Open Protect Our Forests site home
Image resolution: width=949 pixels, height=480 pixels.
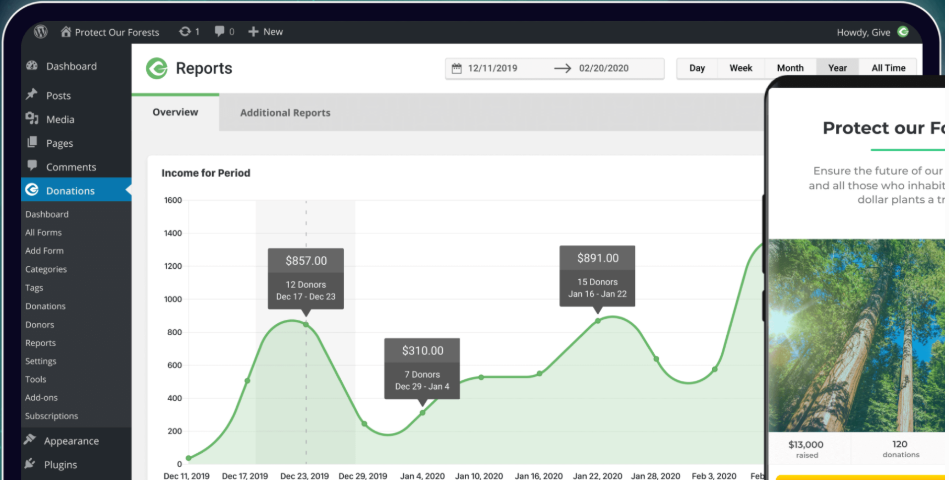(110, 32)
